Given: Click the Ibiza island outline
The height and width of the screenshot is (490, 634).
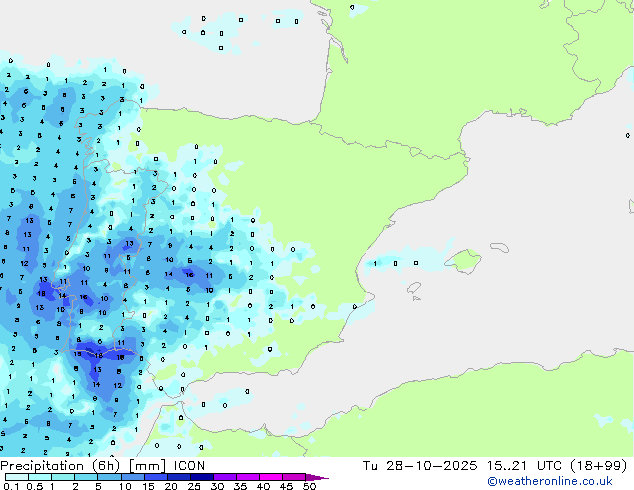Looking at the screenshot, I should tap(414, 288).
